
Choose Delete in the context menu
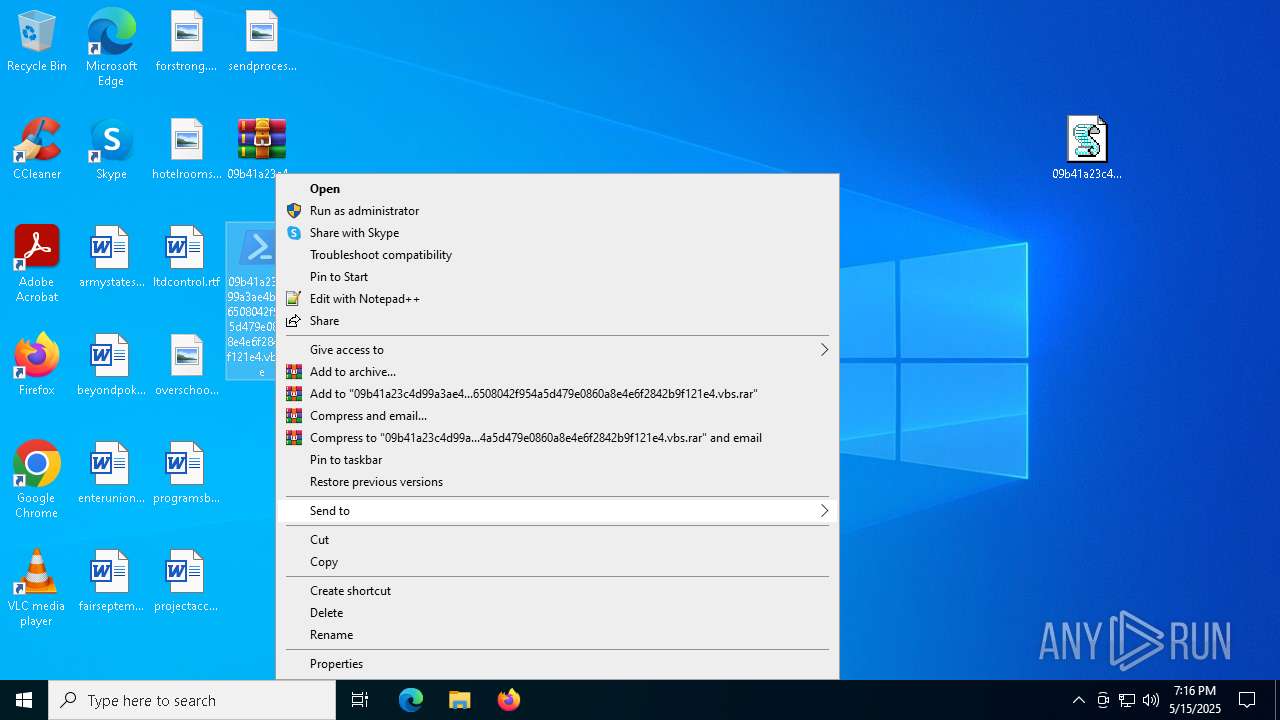(x=557, y=613)
